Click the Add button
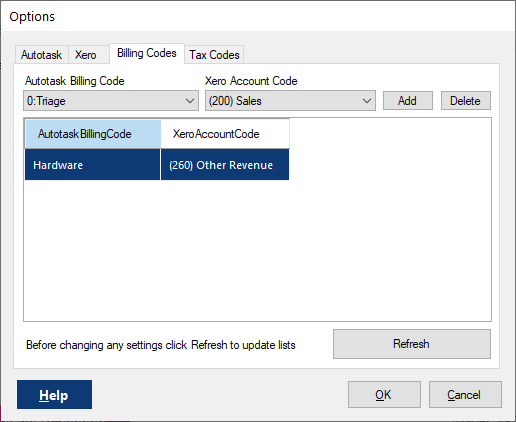516x422 pixels. click(x=408, y=101)
